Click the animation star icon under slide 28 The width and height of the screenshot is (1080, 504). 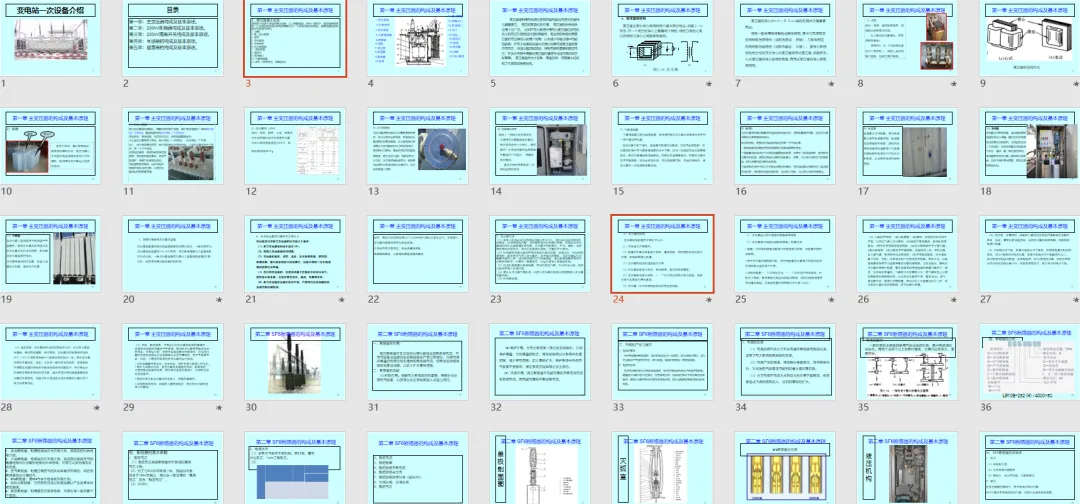click(x=96, y=408)
